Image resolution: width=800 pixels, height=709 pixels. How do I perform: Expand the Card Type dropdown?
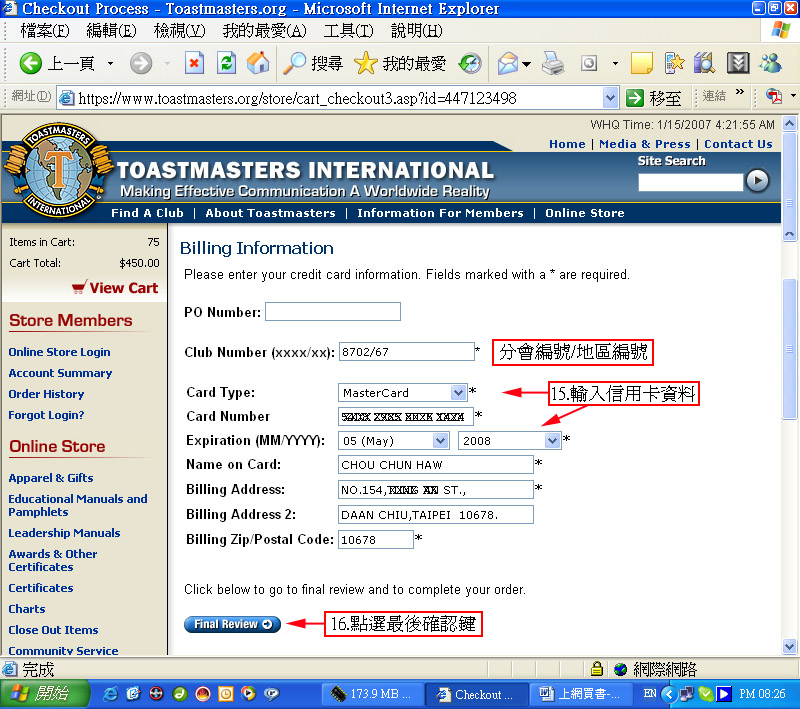coord(459,393)
